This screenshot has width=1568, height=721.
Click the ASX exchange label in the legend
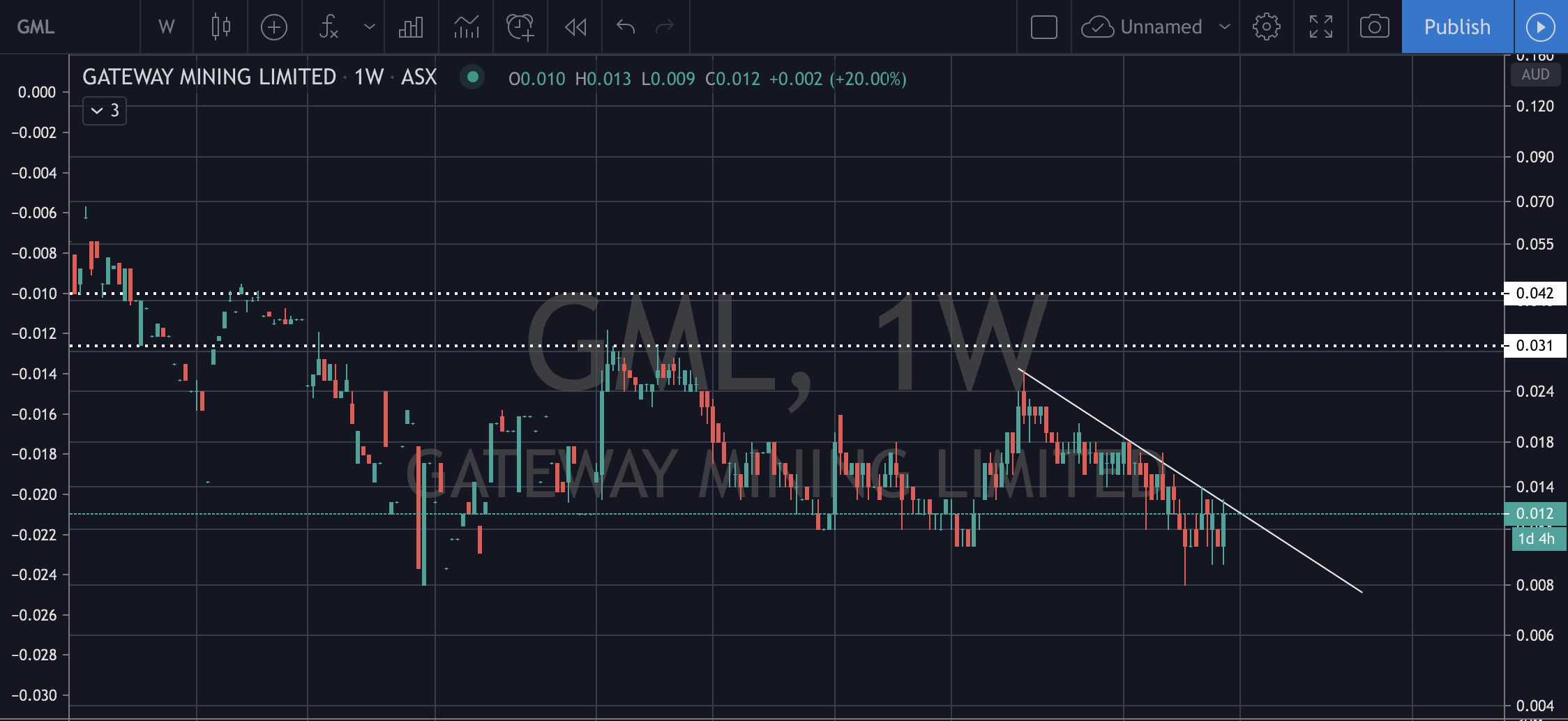(419, 77)
